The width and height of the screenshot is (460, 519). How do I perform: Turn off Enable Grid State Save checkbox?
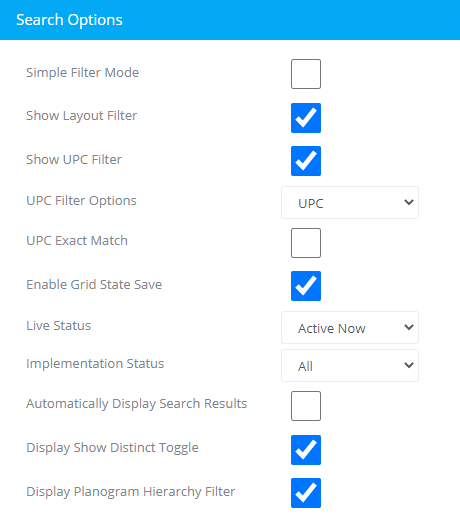[x=306, y=286]
